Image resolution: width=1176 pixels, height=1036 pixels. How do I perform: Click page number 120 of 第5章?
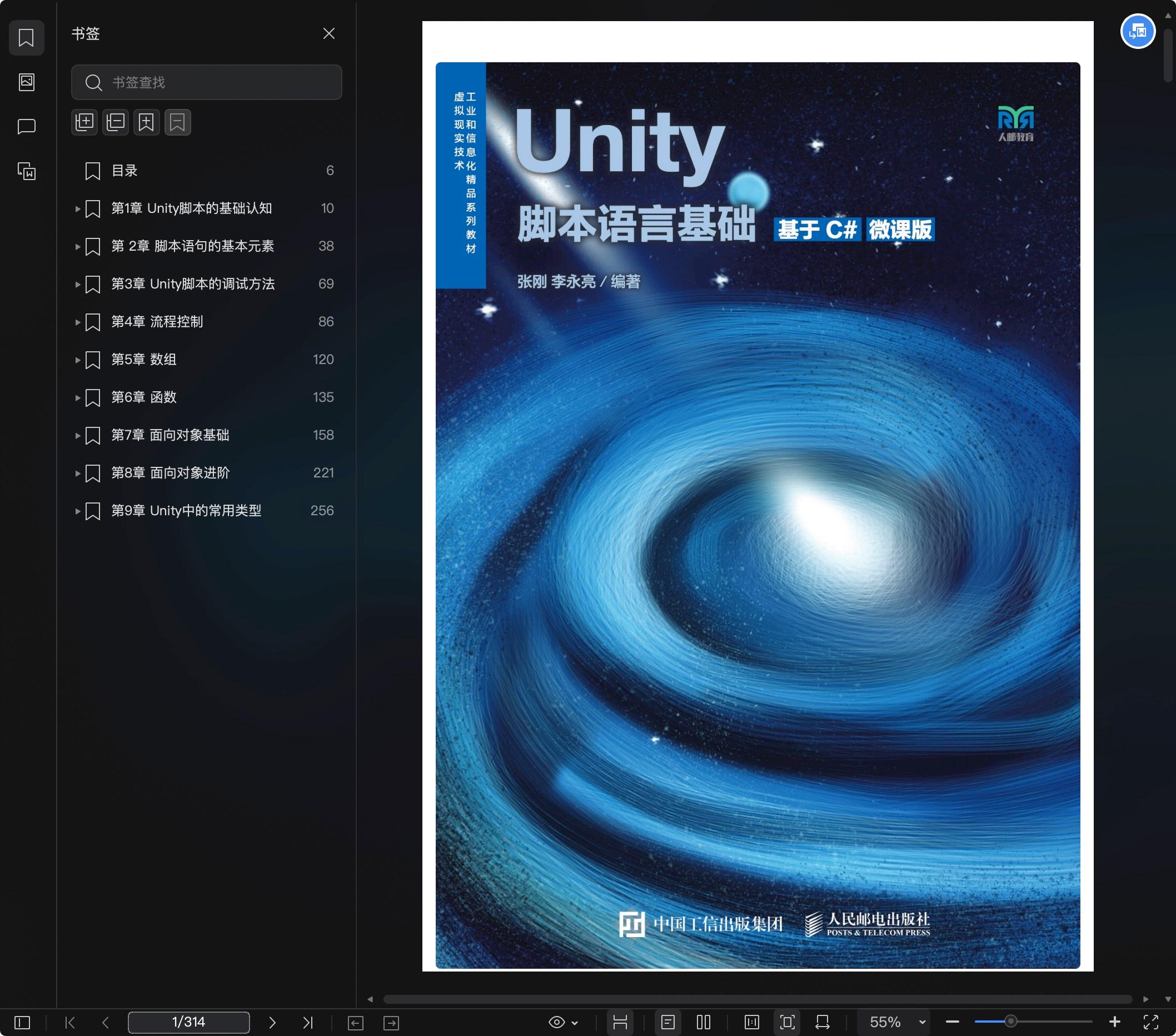tap(323, 360)
